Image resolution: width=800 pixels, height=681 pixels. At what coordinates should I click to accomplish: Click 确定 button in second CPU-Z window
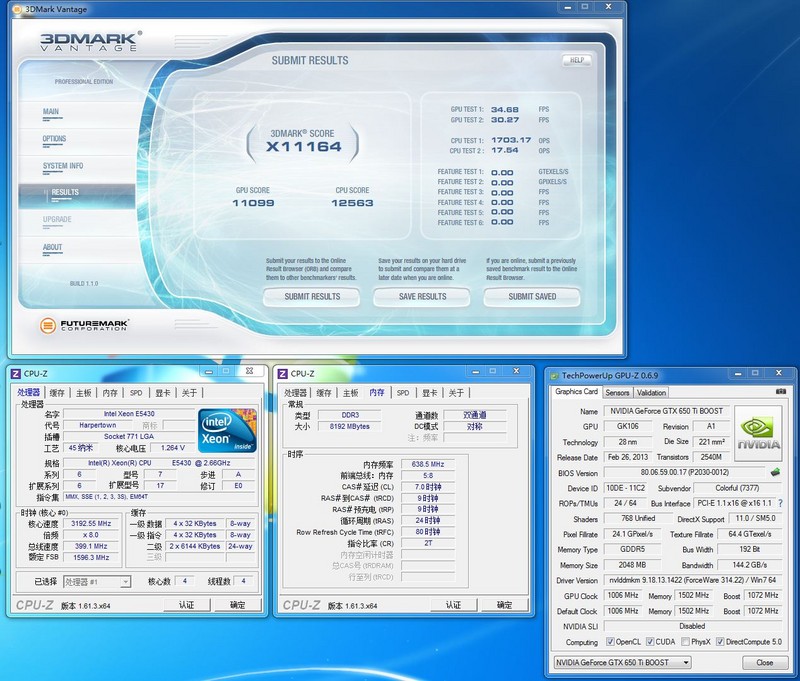click(x=504, y=605)
